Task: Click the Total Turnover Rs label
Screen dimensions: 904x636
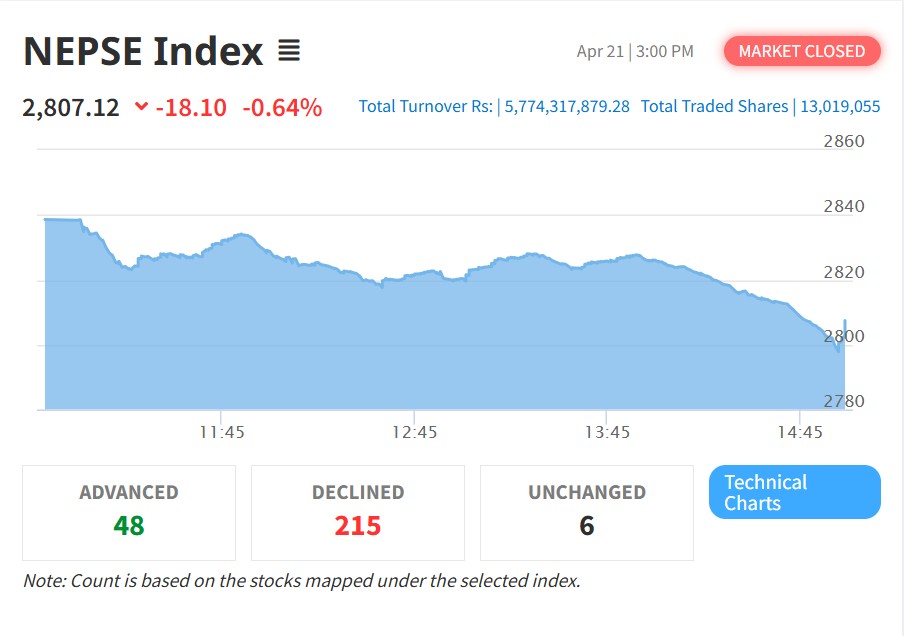Action: [425, 106]
